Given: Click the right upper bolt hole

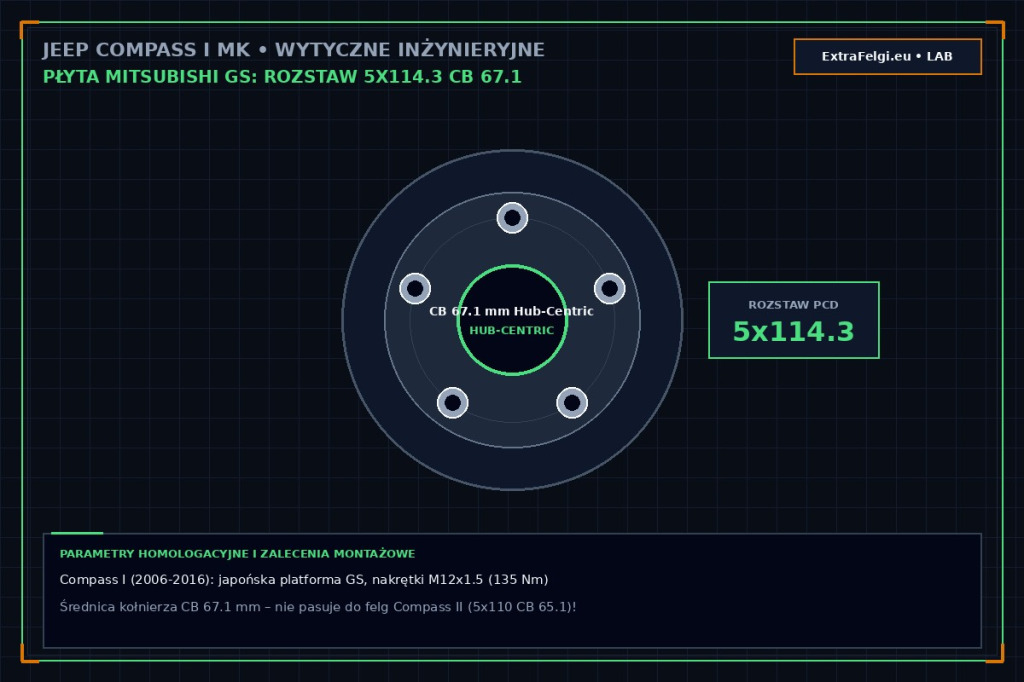Looking at the screenshot, I should pyautogui.click(x=609, y=288).
